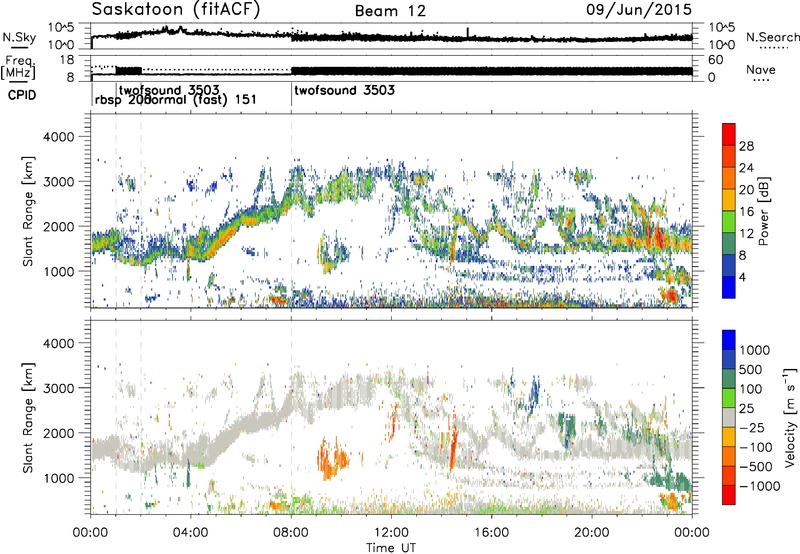800x554 pixels.
Task: Select the top blue segment of Velocity color bar
Action: point(729,340)
